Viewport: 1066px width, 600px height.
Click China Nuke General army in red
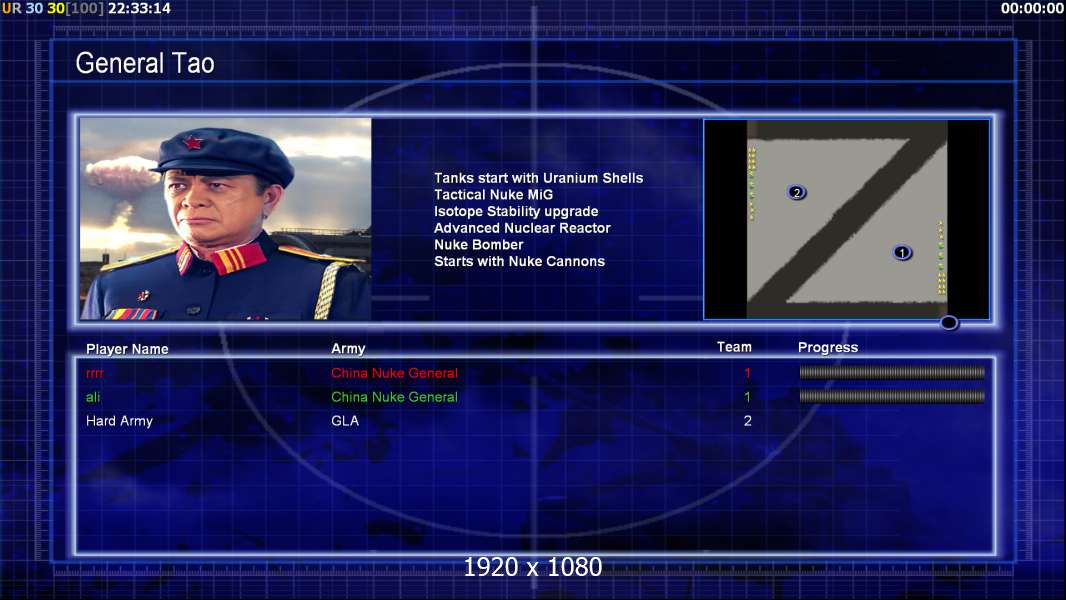point(394,373)
